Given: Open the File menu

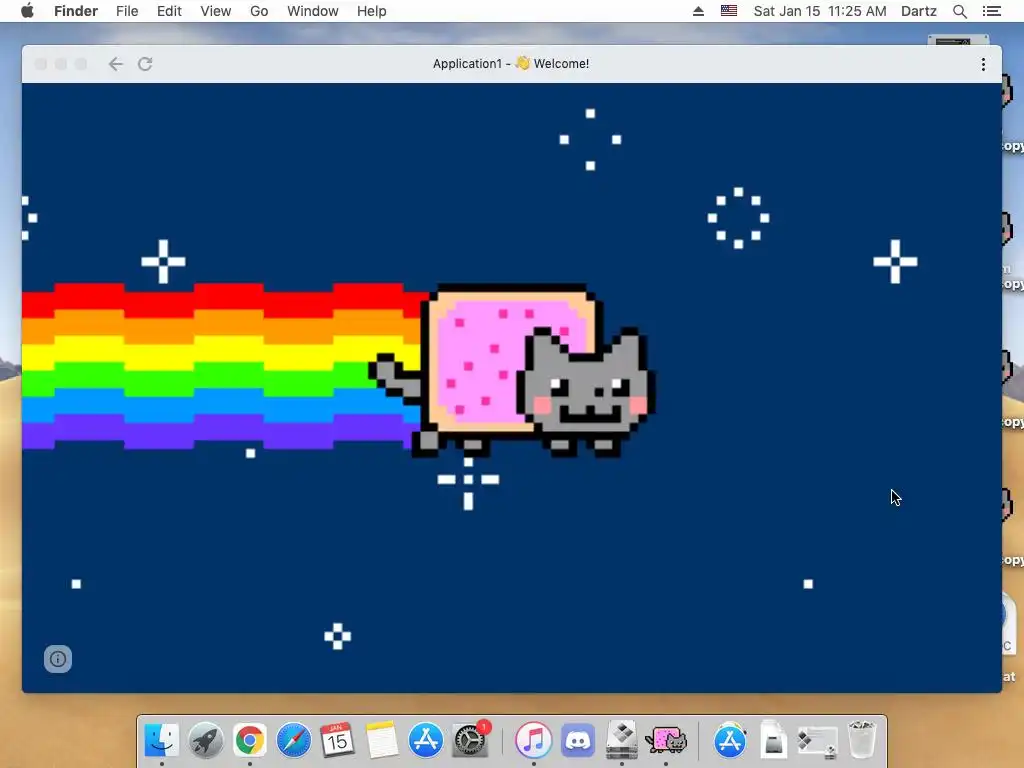Looking at the screenshot, I should [127, 11].
